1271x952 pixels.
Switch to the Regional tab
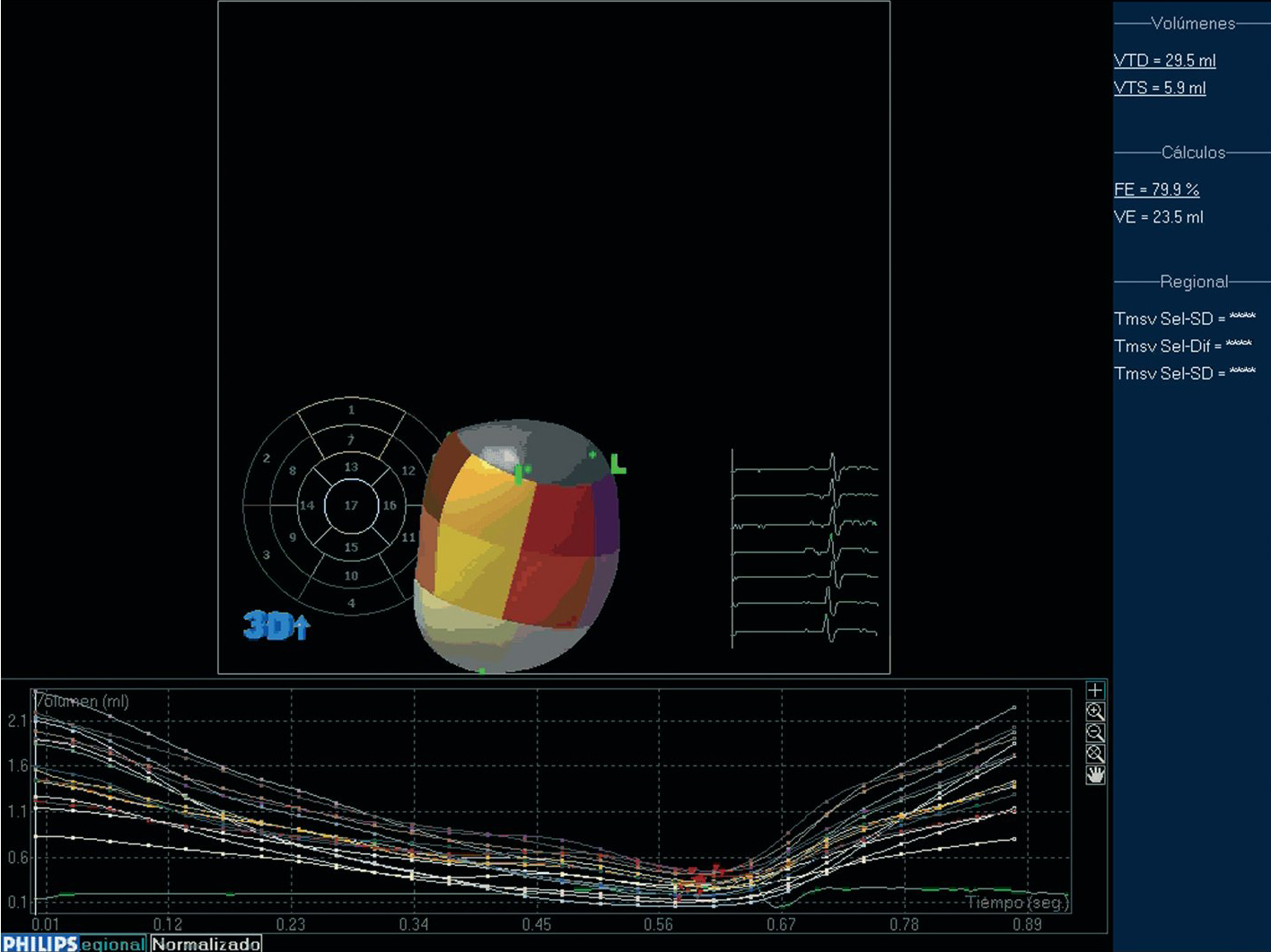click(113, 944)
